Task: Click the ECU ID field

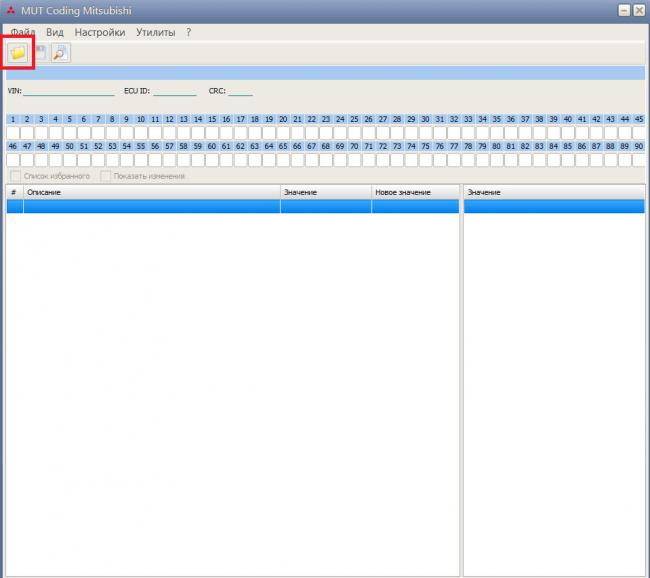Action: (x=175, y=91)
